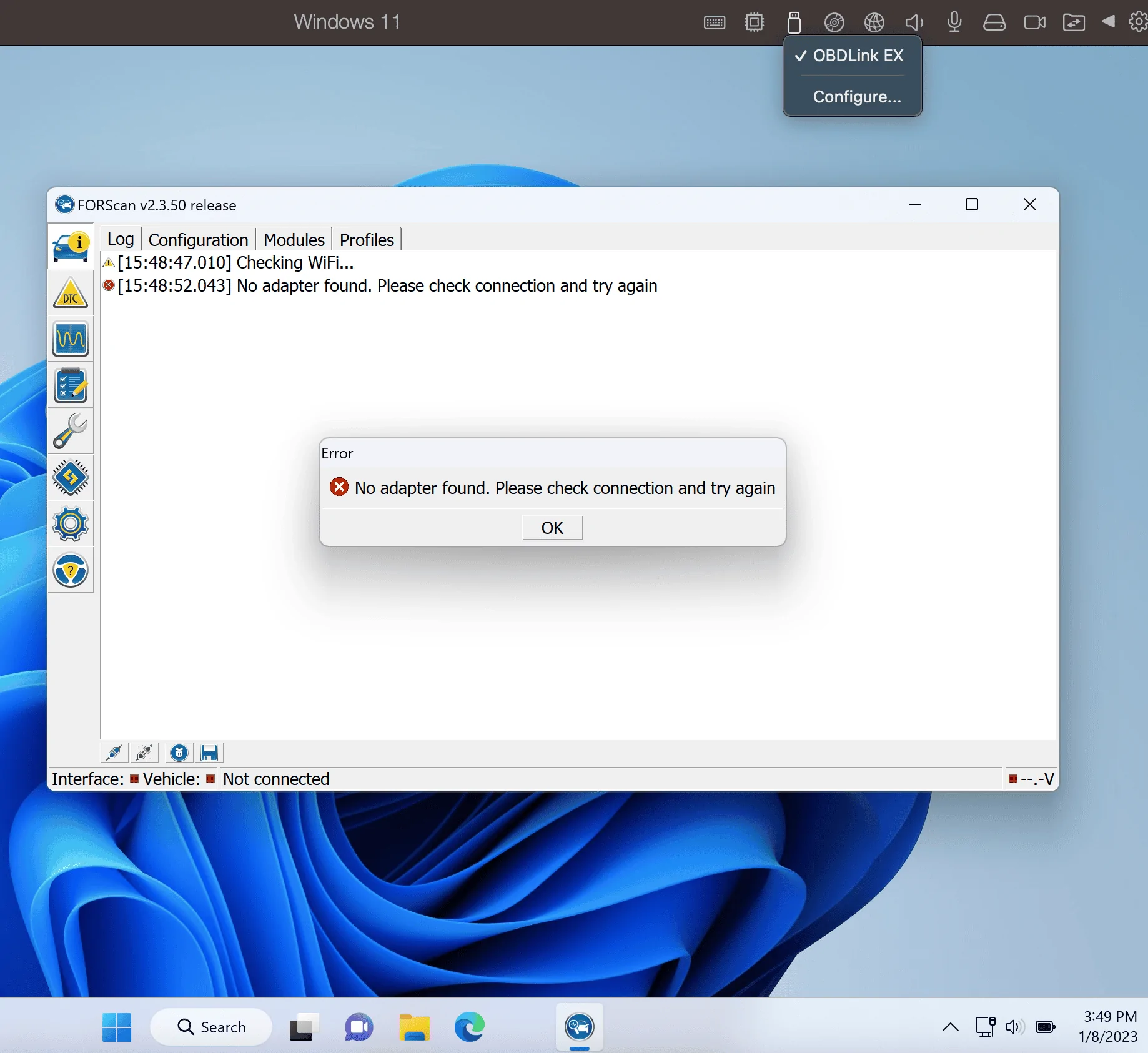This screenshot has width=1148, height=1053.
Task: Launch Microsoft Edge from the taskbar
Action: (470, 1027)
